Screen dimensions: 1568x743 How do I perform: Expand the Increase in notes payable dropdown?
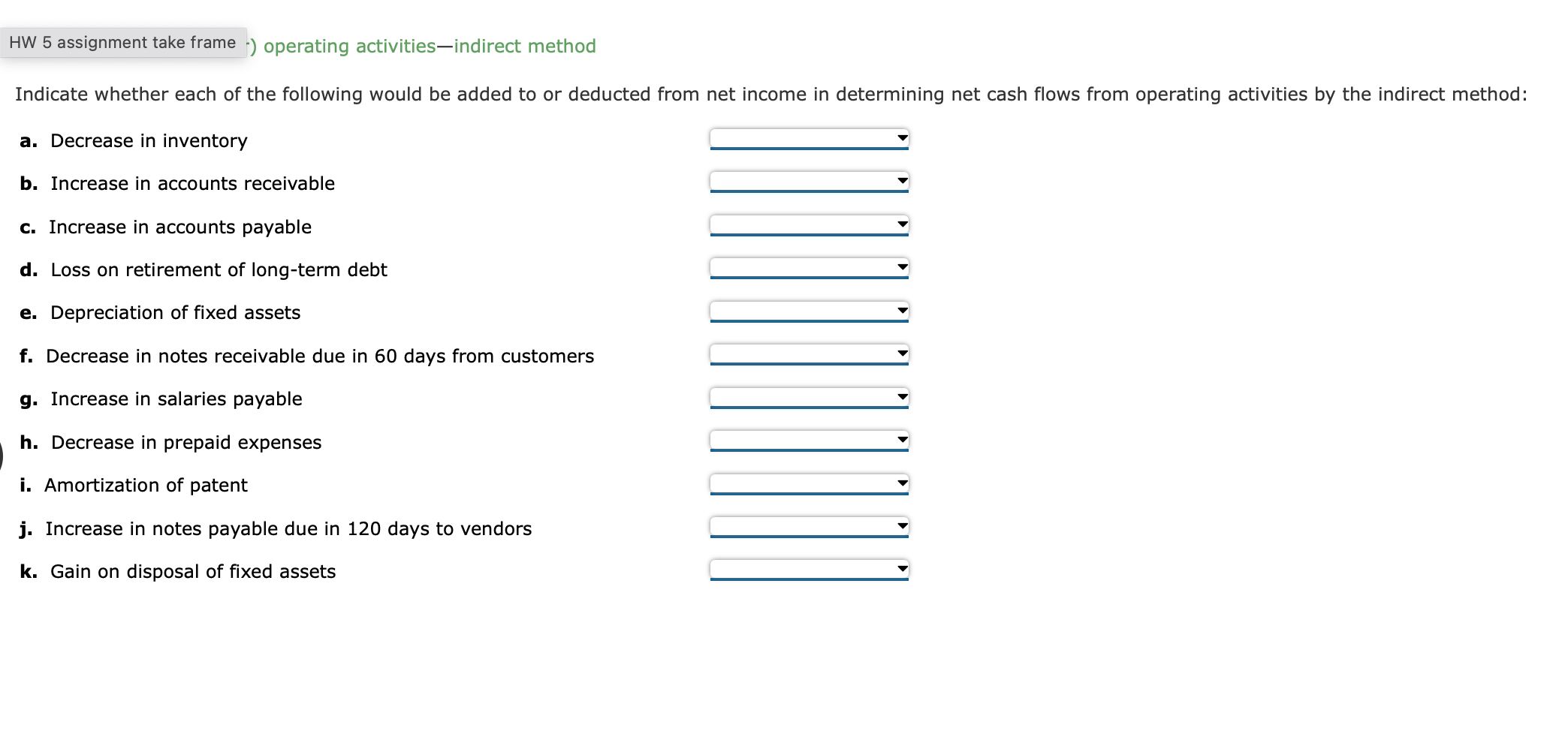click(807, 526)
